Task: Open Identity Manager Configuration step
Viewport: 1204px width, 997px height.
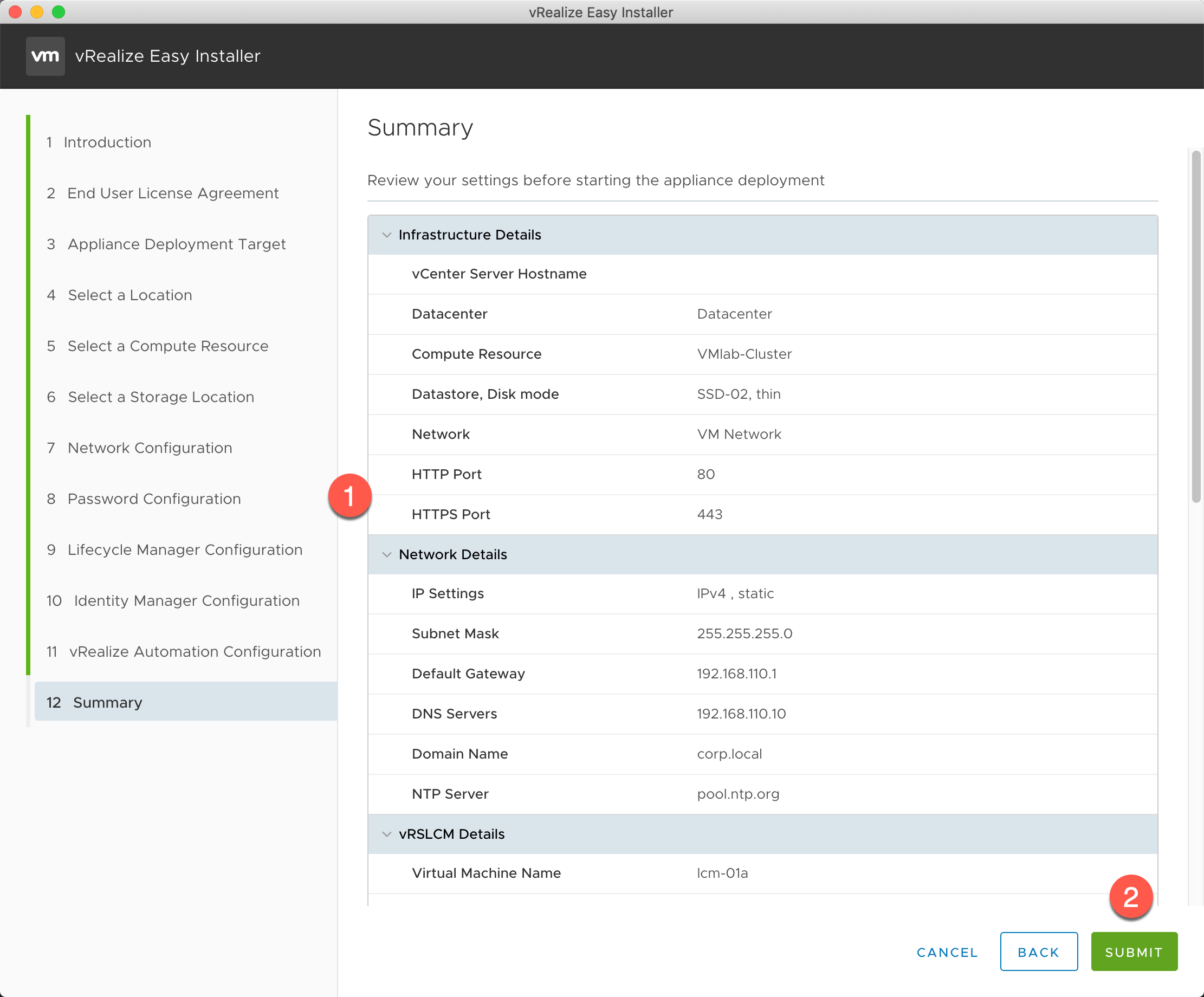Action: click(173, 601)
